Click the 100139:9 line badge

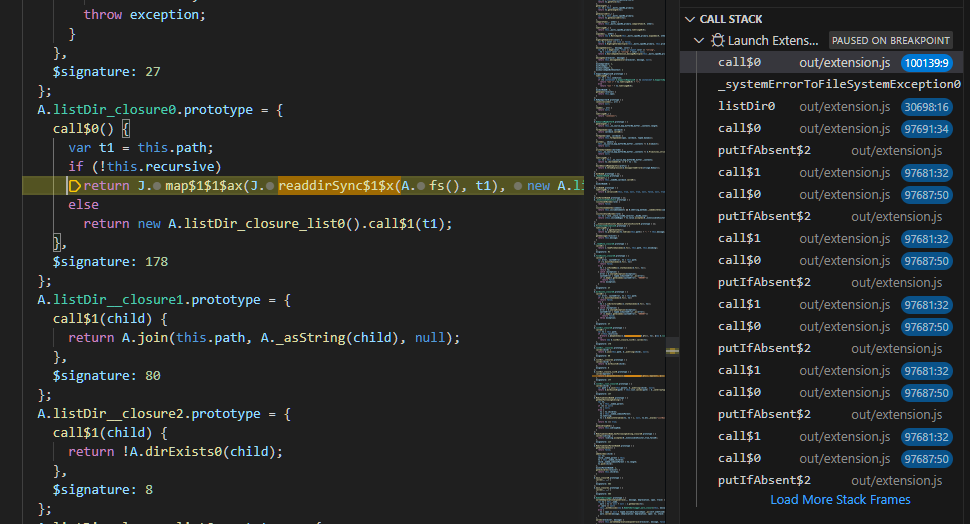pyautogui.click(x=926, y=63)
